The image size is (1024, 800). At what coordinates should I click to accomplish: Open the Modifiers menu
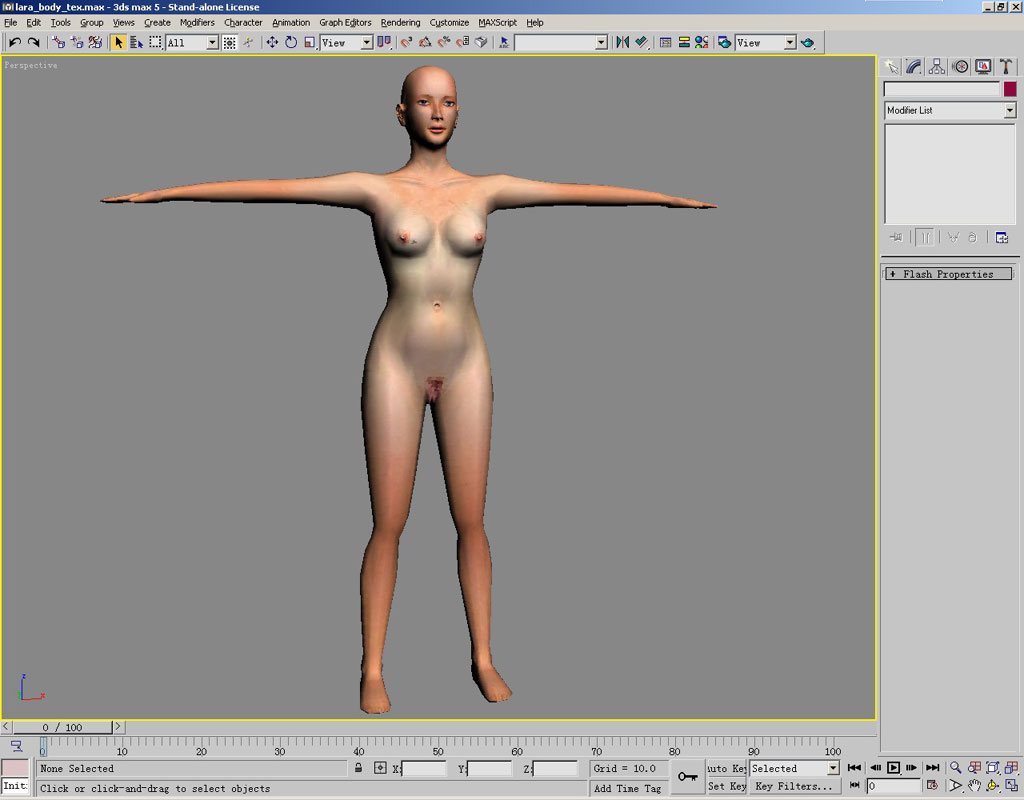coord(197,22)
